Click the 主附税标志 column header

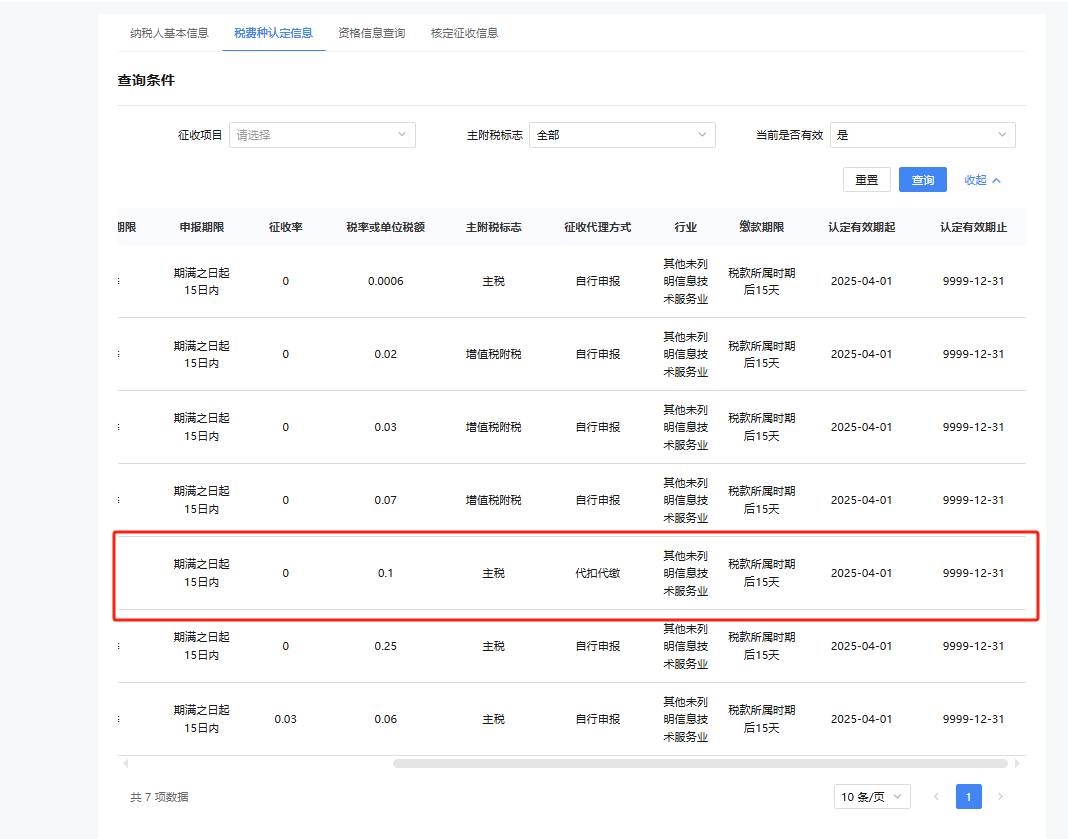click(494, 227)
